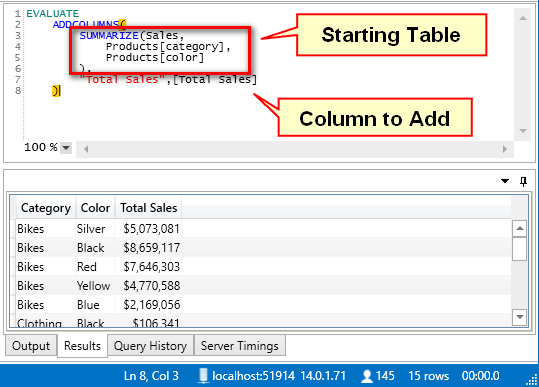The width and height of the screenshot is (539, 387).
Task: Select the Bikes cell in the Red row
Action: coord(45,267)
